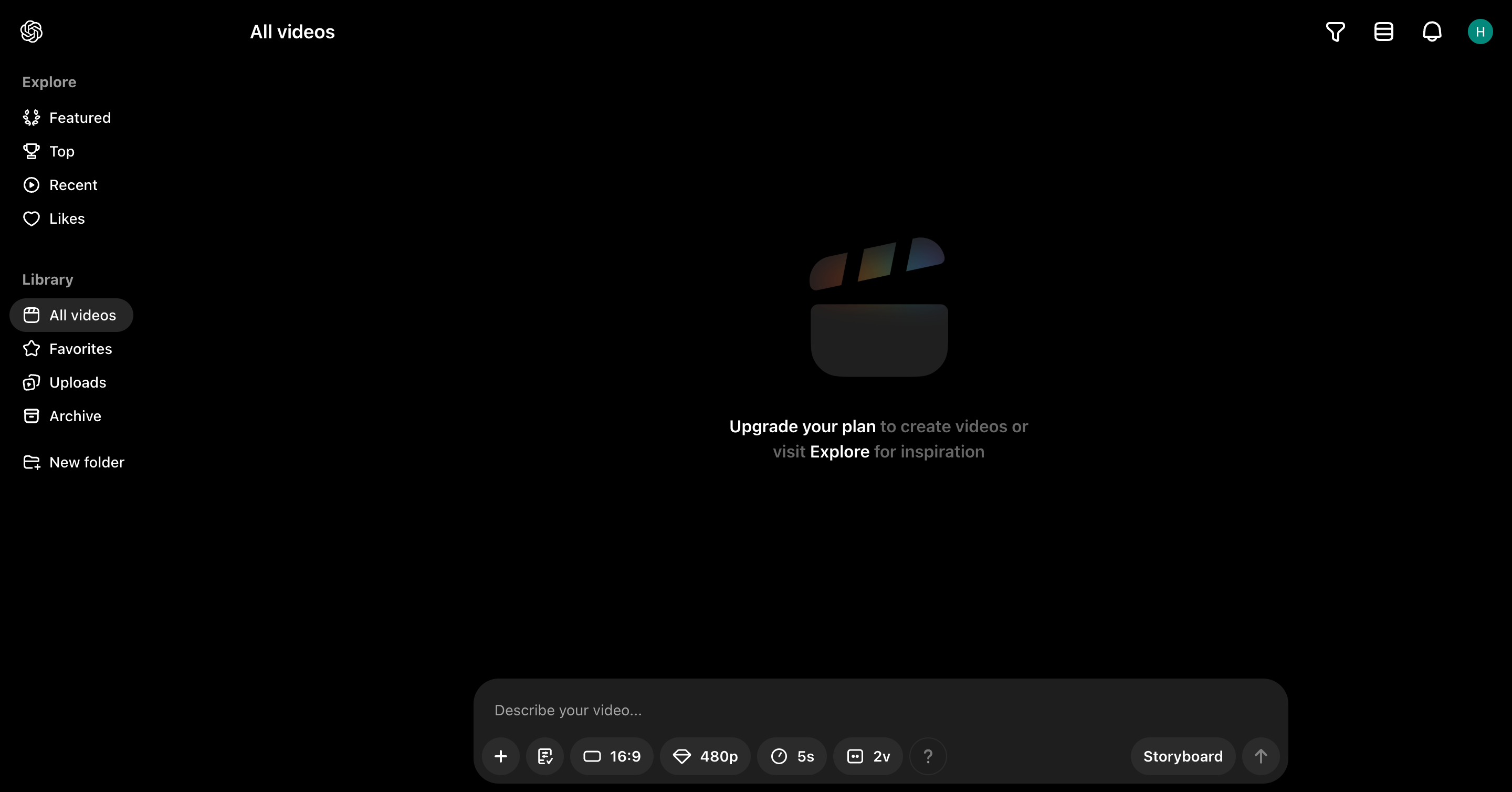
Task: Click the clapperboard illustration
Action: click(x=879, y=307)
